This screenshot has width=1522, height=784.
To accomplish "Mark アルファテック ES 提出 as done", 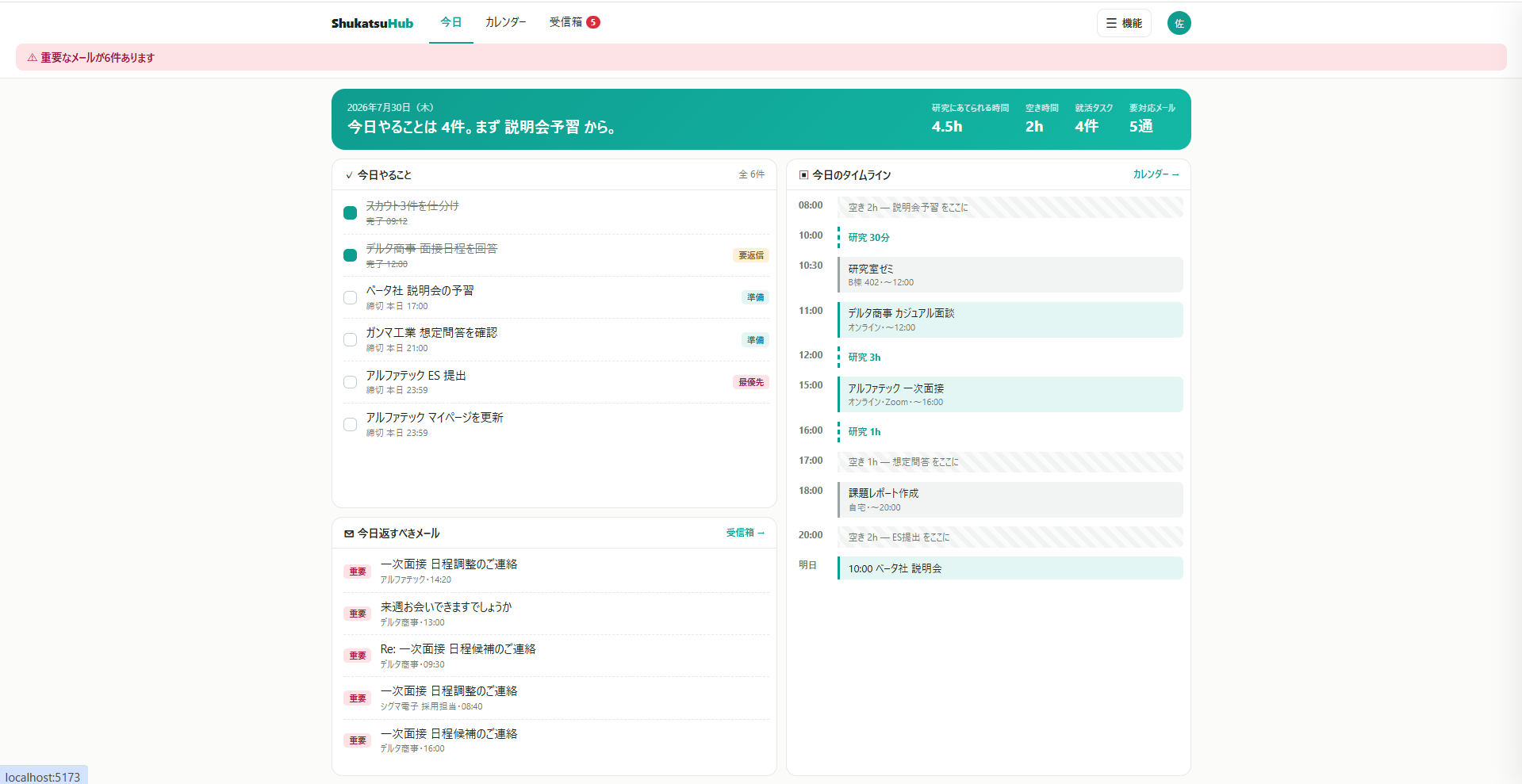I will point(350,382).
